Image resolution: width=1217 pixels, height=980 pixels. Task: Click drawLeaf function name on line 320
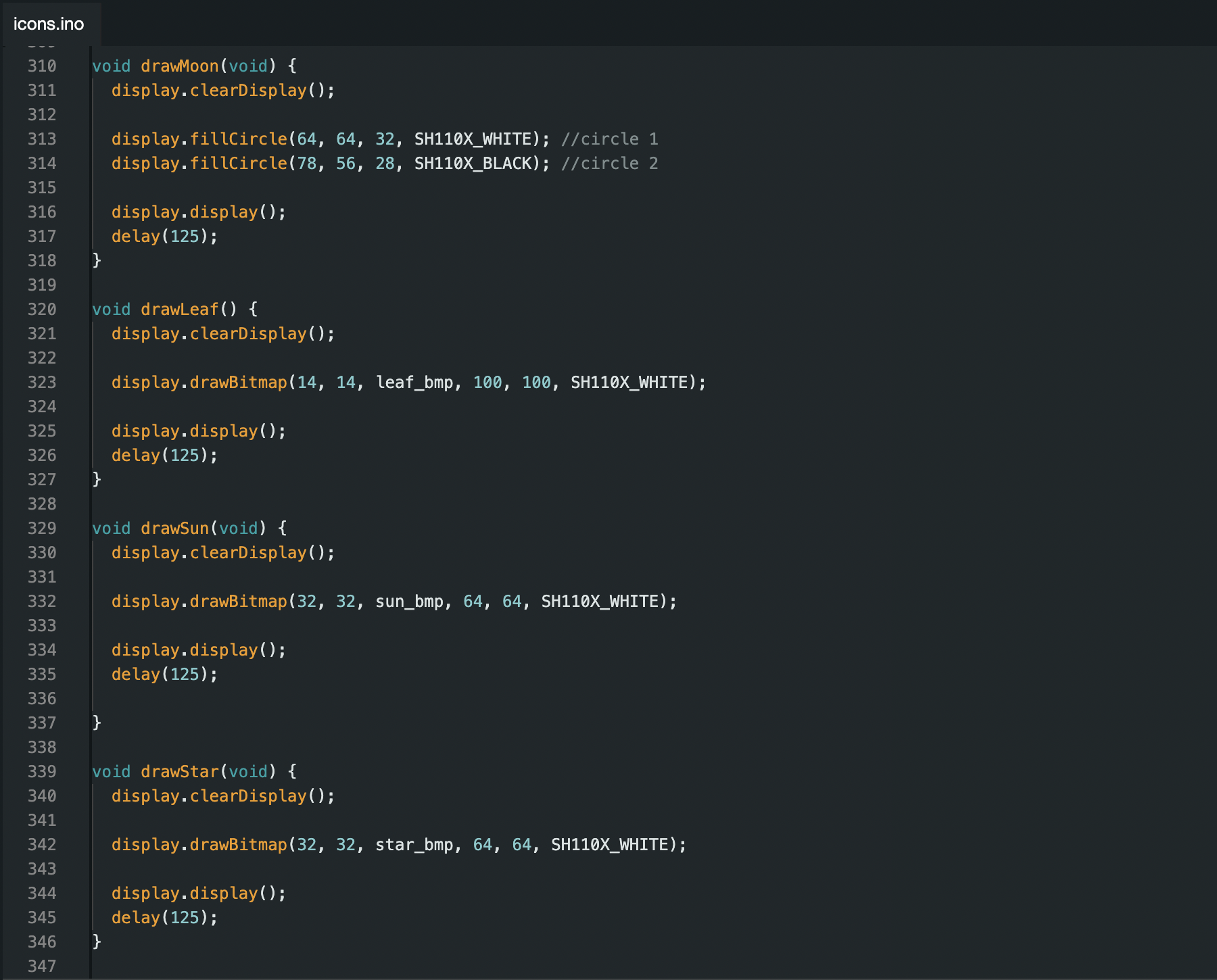(180, 310)
